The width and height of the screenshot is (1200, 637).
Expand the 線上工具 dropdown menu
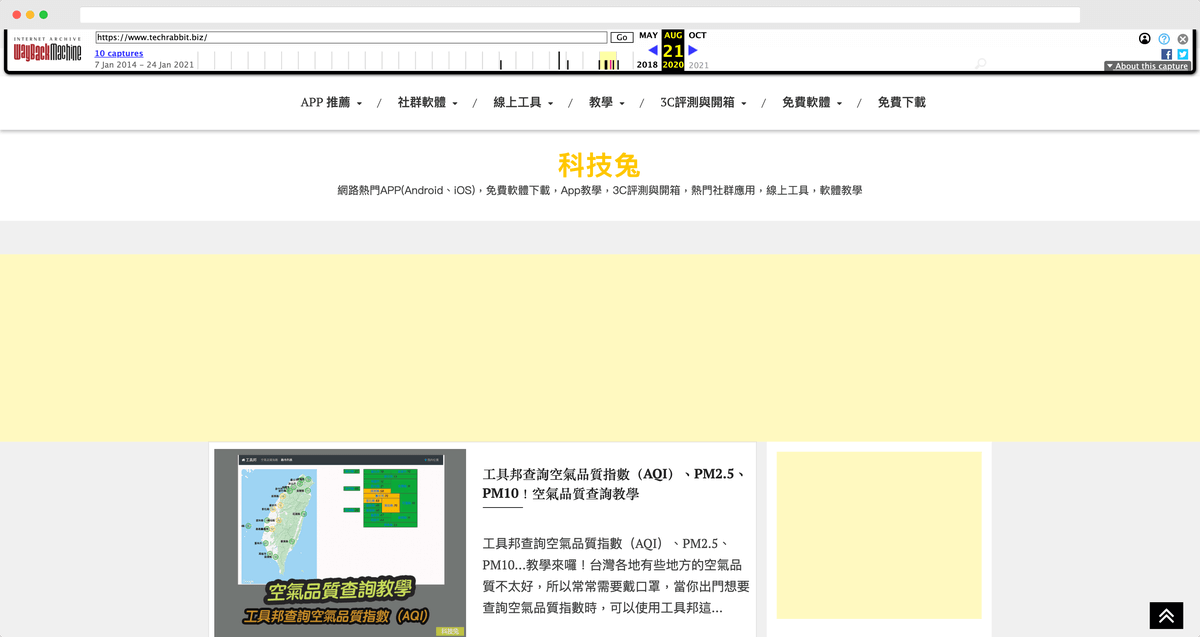pos(523,103)
